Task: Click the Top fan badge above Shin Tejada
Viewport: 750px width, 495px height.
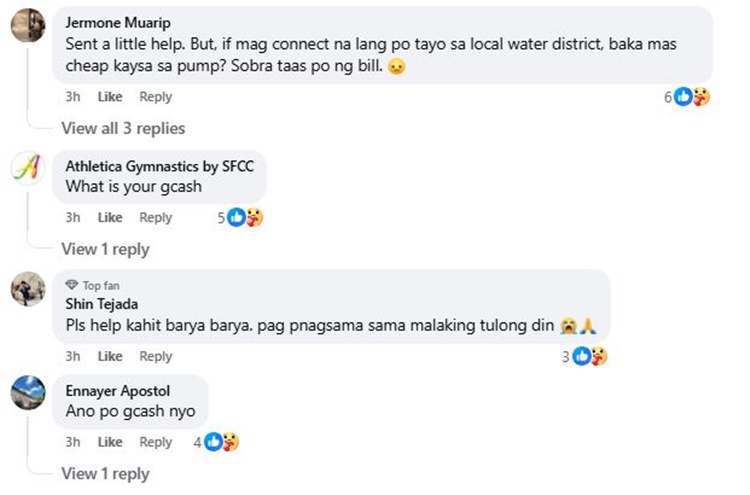Action: pyautogui.click(x=98, y=285)
